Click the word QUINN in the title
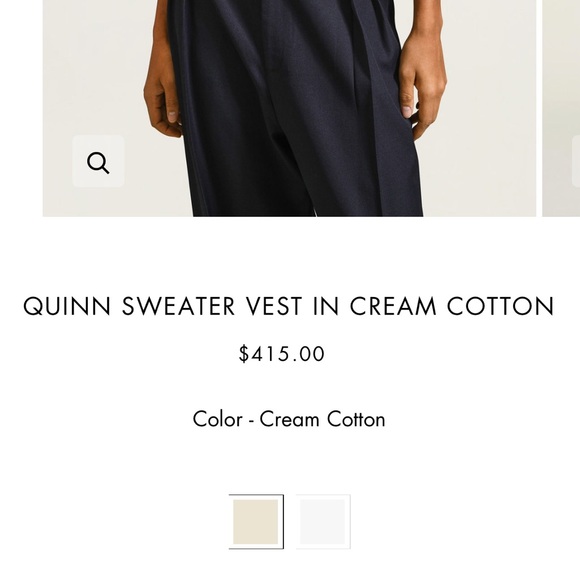This screenshot has height=580, width=580. (67, 306)
